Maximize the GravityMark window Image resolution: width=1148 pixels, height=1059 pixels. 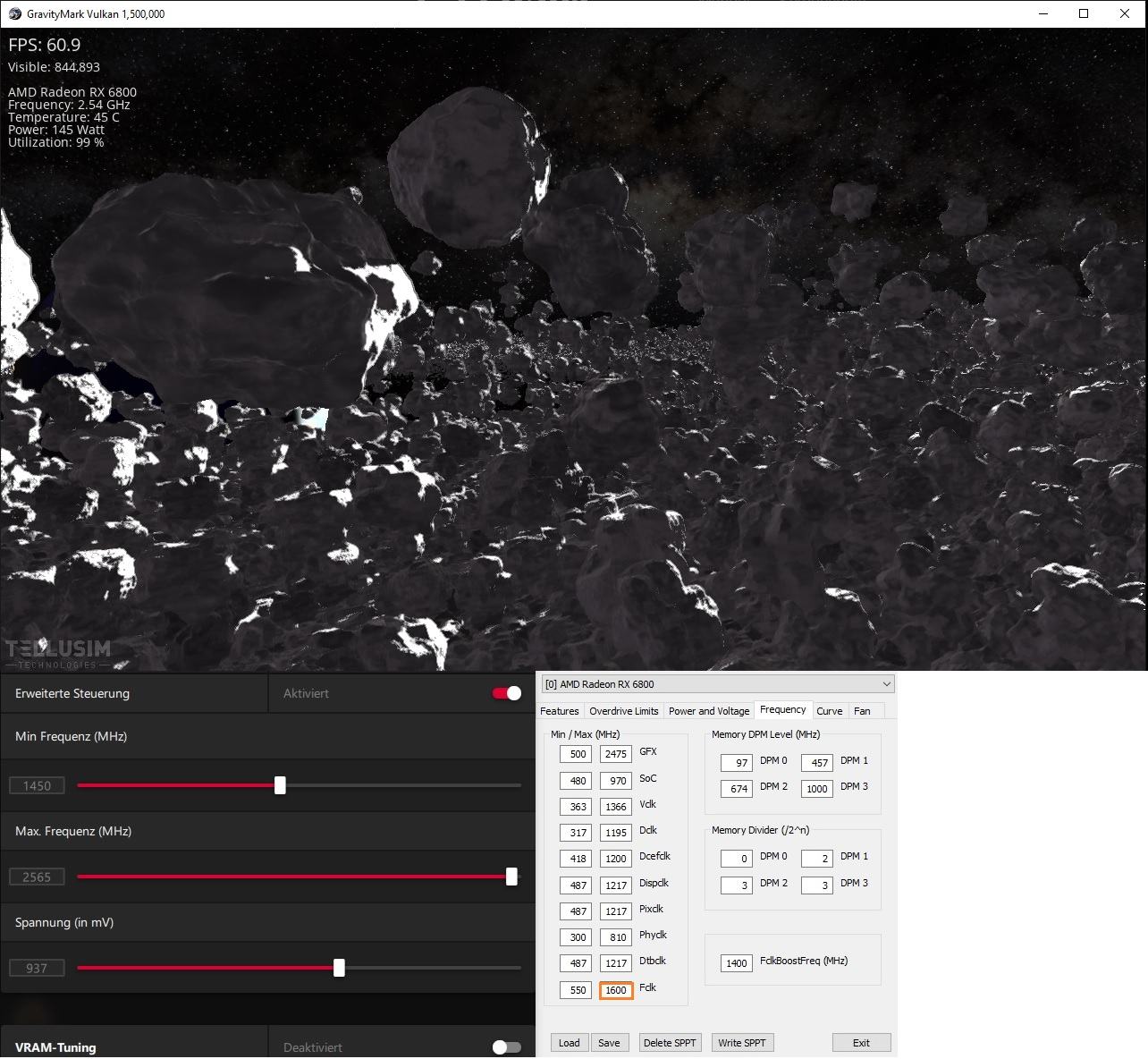[x=1084, y=13]
